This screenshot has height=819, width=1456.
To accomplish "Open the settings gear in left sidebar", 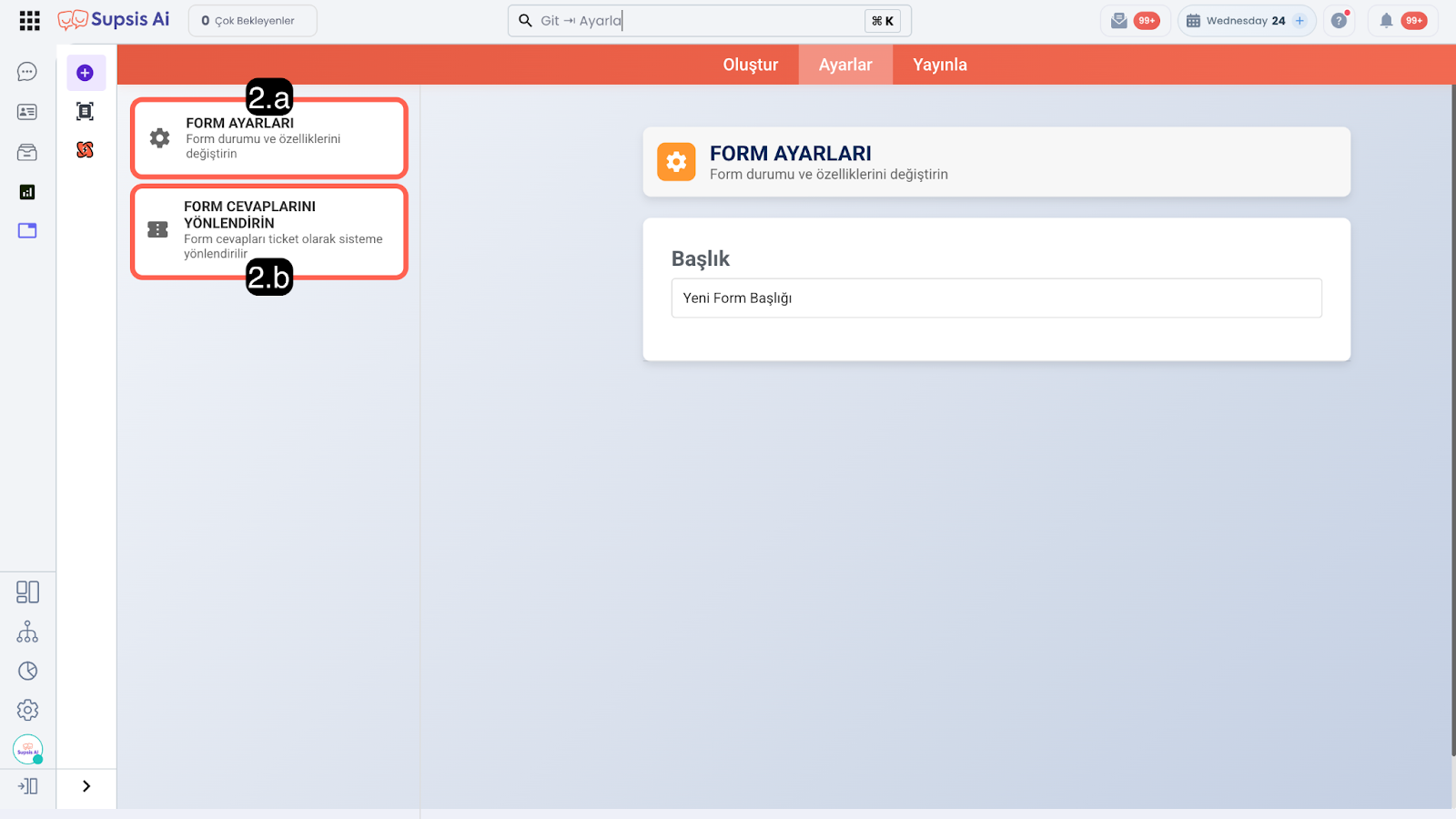I will coord(27,710).
